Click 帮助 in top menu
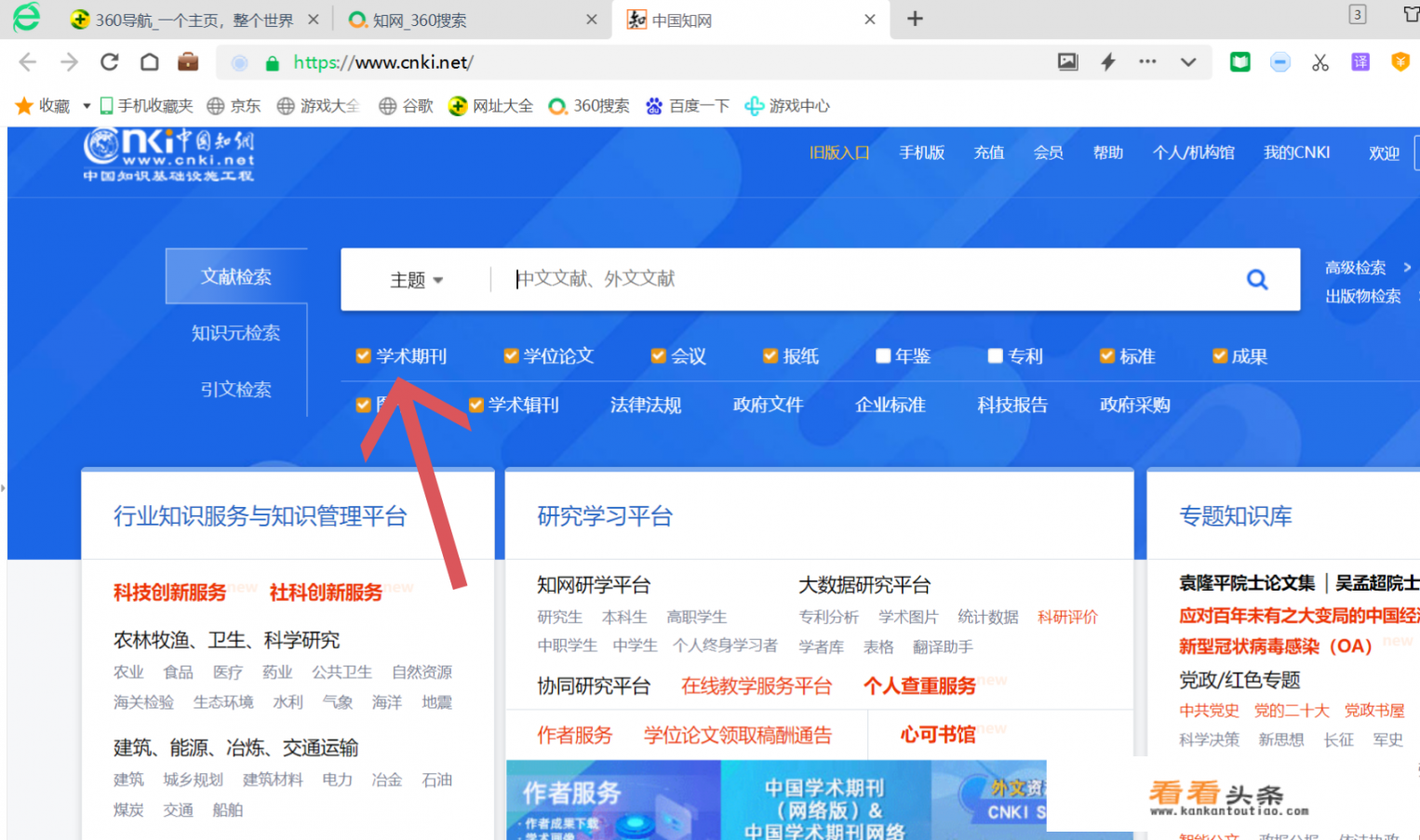The image size is (1420, 840). click(x=1108, y=153)
